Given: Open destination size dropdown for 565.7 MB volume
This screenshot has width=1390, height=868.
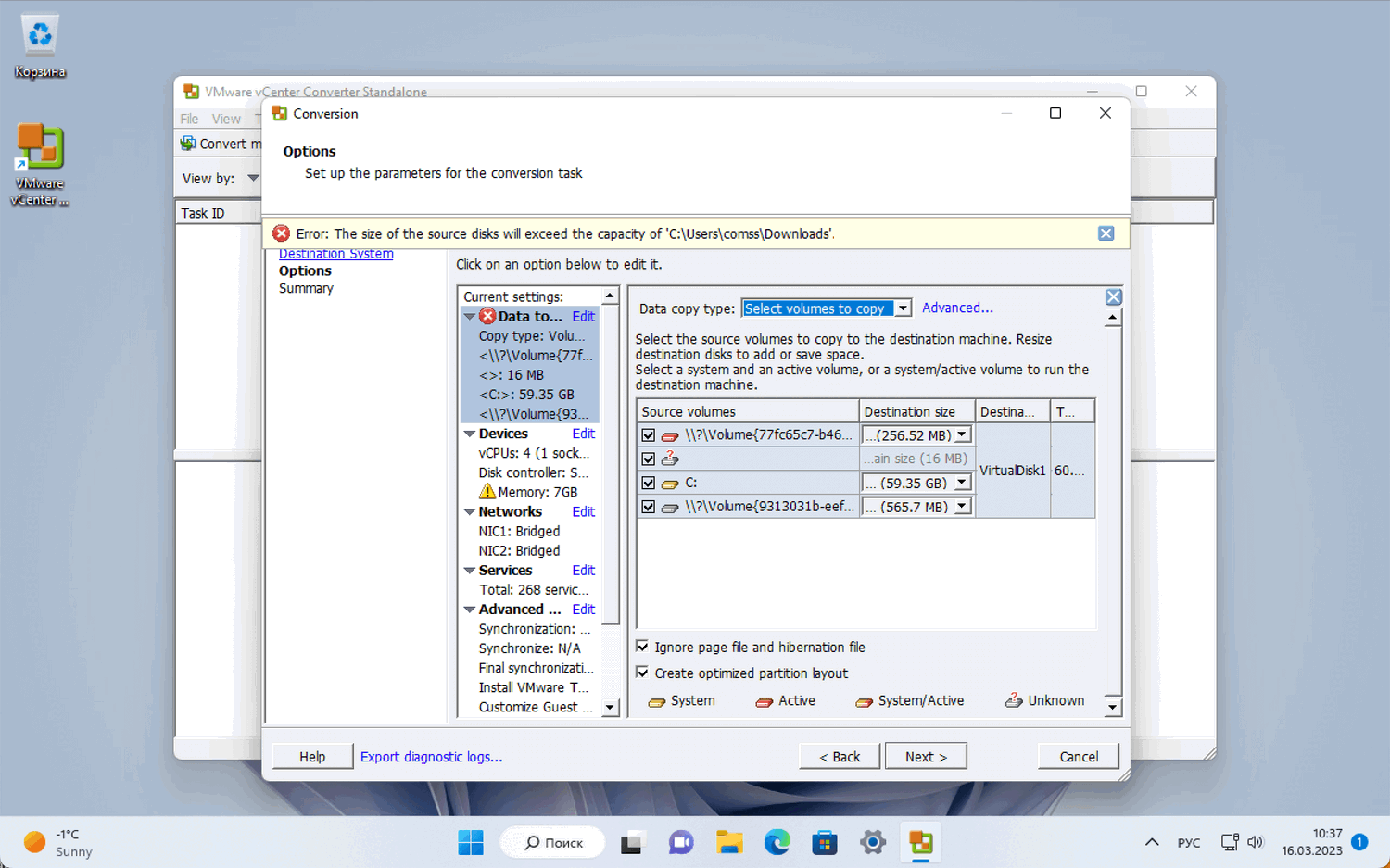Looking at the screenshot, I should [962, 507].
